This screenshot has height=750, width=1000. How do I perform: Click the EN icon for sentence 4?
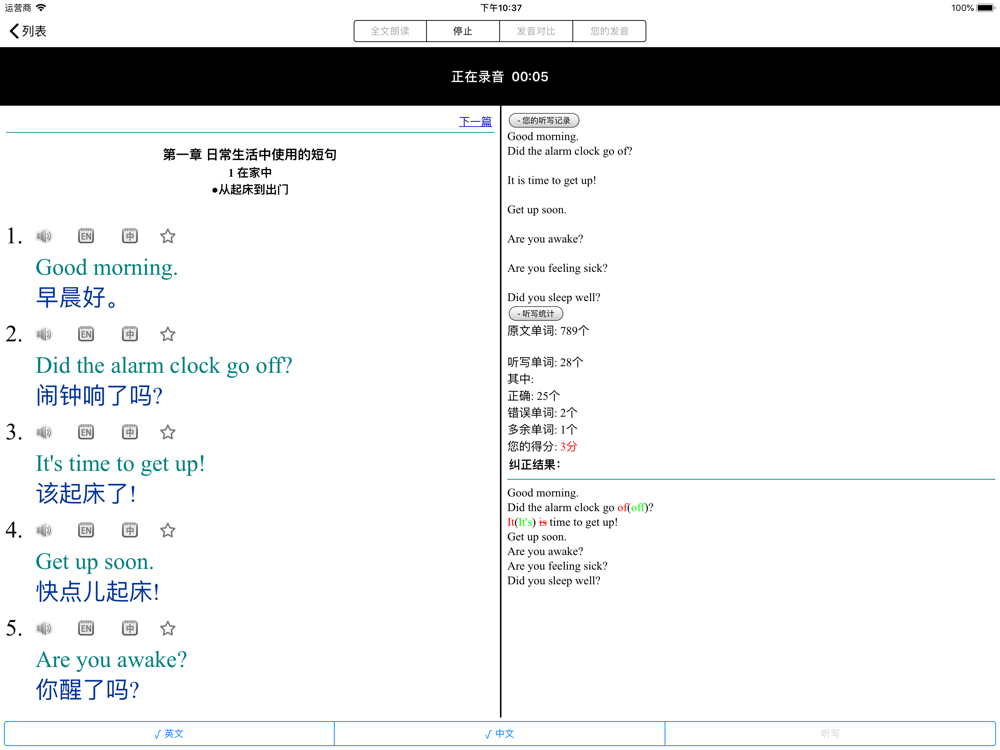[86, 530]
